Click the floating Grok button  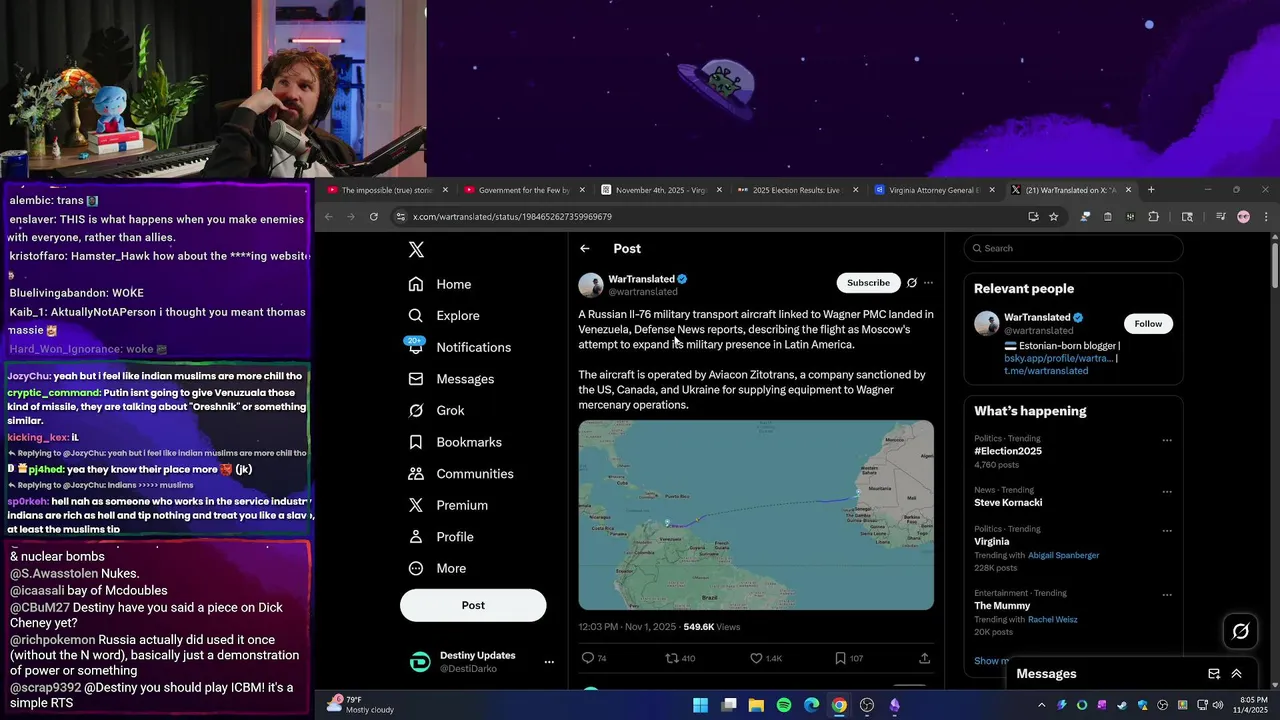pos(1240,631)
